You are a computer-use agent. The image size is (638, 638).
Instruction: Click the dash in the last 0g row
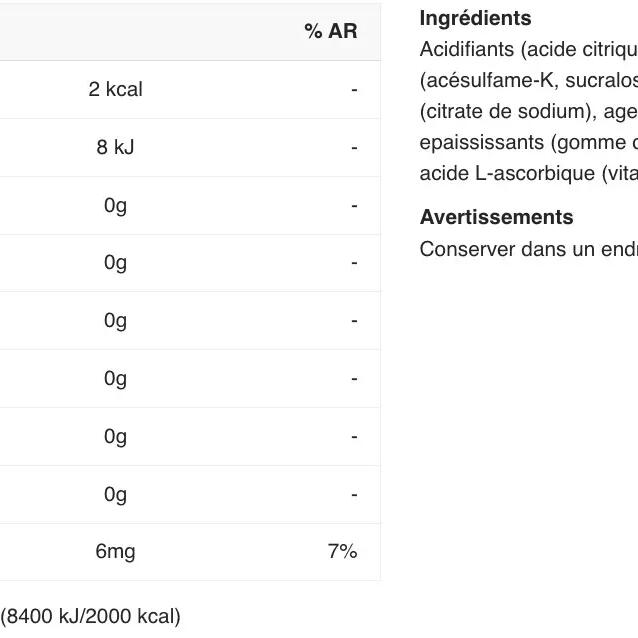point(354,494)
